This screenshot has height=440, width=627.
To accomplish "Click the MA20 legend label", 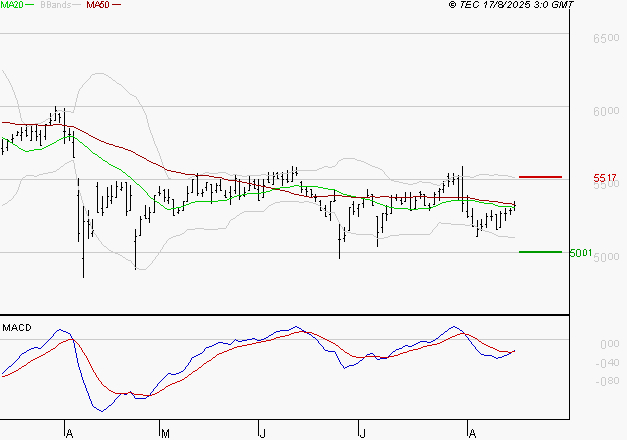I will pyautogui.click(x=13, y=5).
